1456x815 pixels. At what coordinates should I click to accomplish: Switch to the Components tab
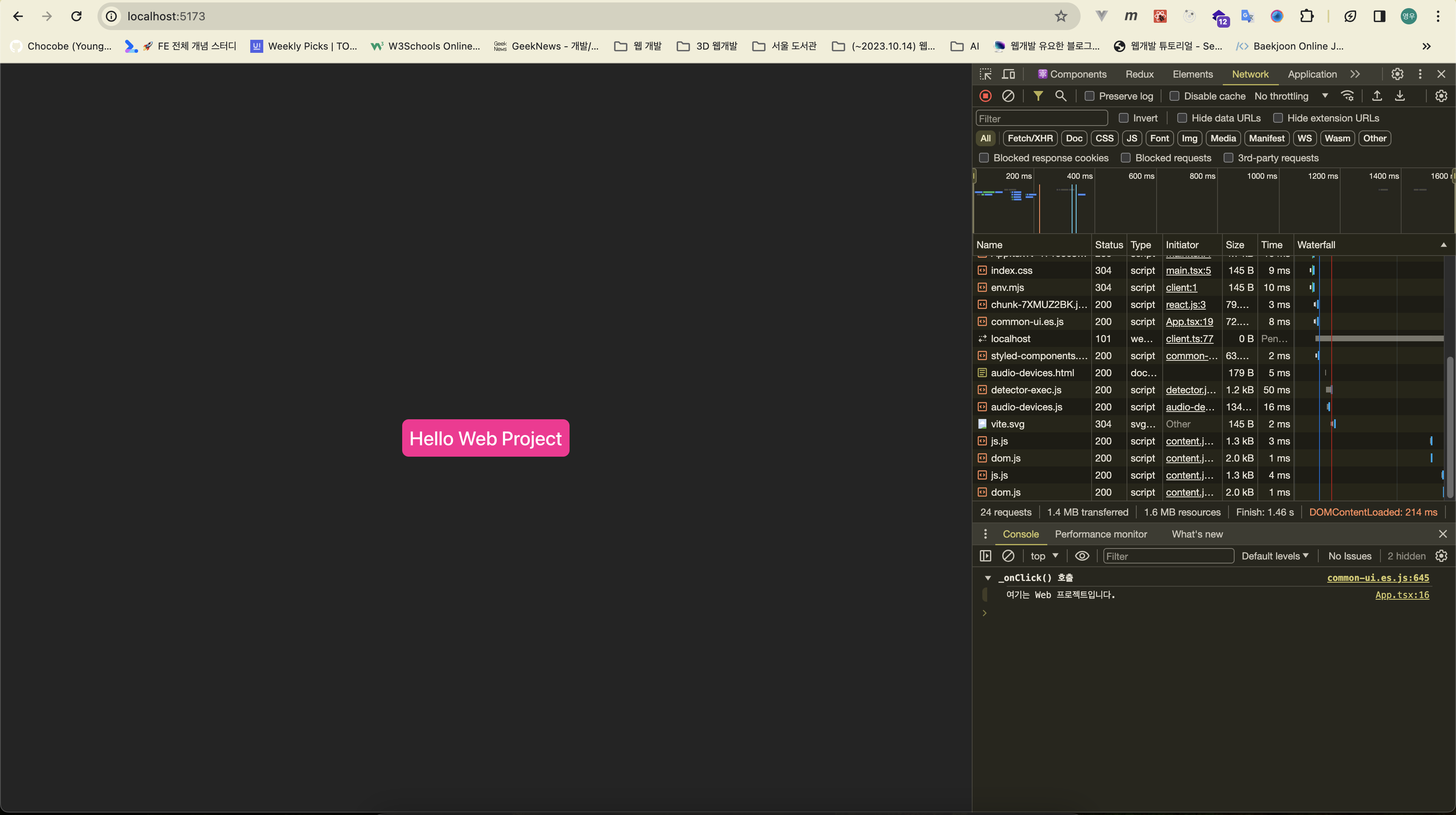(1072, 74)
